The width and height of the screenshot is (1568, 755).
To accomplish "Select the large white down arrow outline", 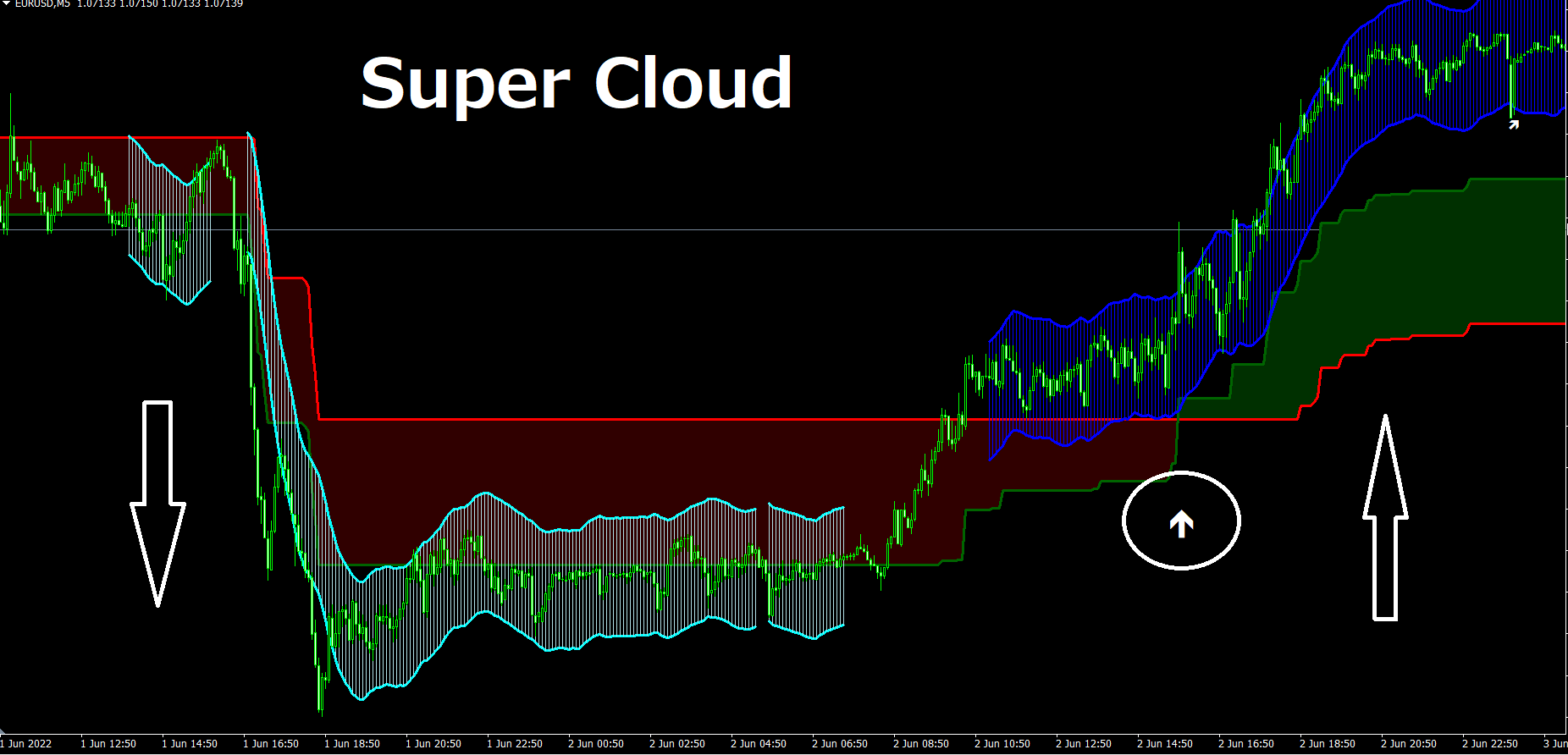I will (157, 504).
